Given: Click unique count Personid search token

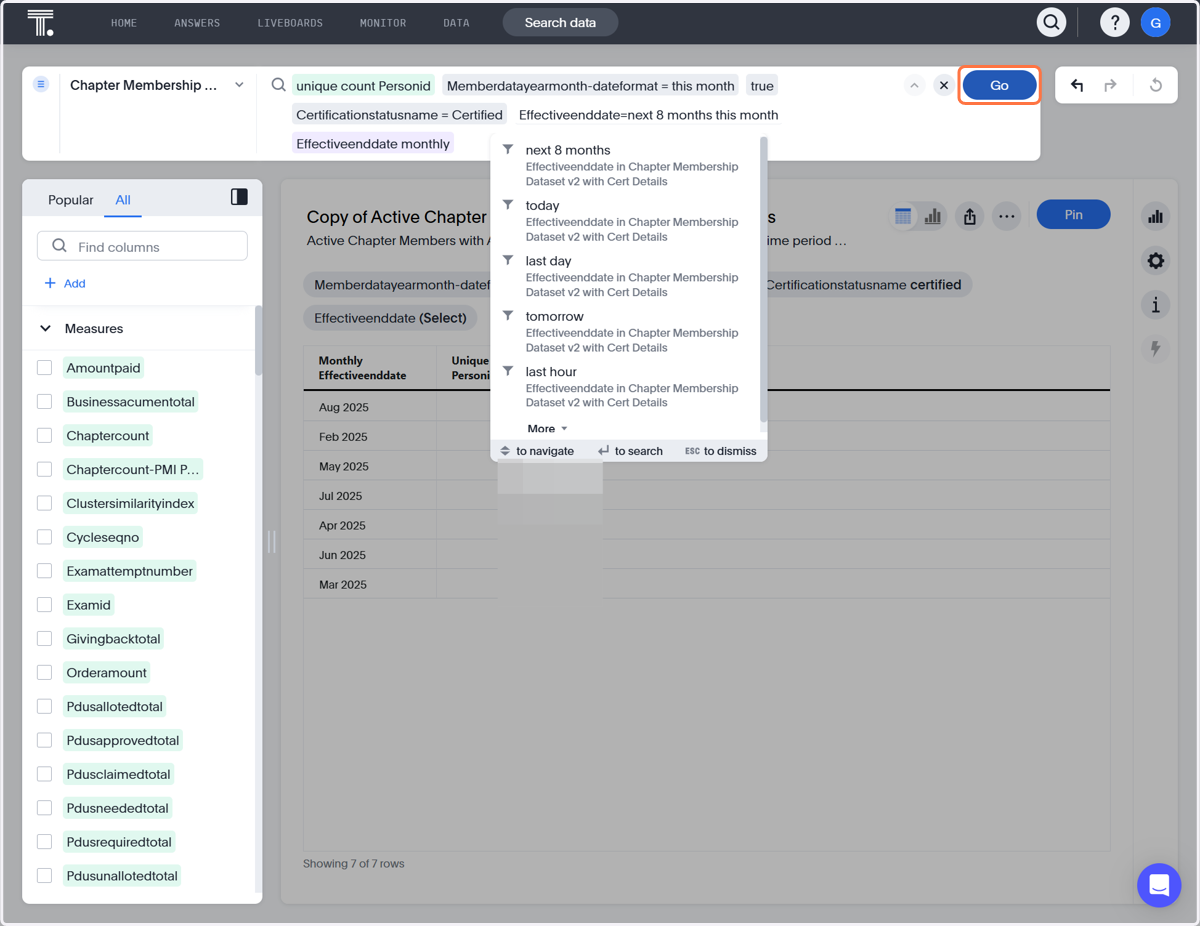Looking at the screenshot, I should click(x=363, y=86).
